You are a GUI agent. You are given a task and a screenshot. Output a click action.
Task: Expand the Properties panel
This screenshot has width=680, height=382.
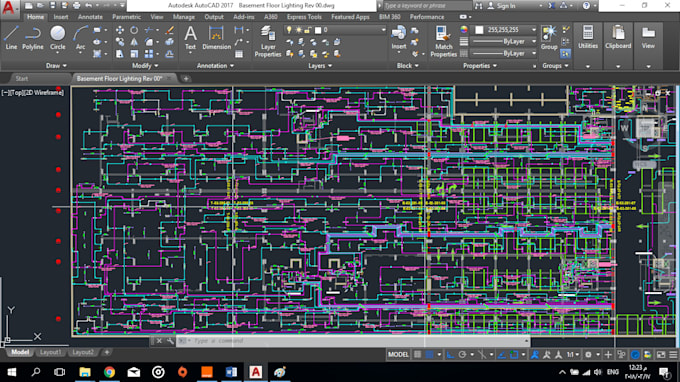pyautogui.click(x=480, y=66)
